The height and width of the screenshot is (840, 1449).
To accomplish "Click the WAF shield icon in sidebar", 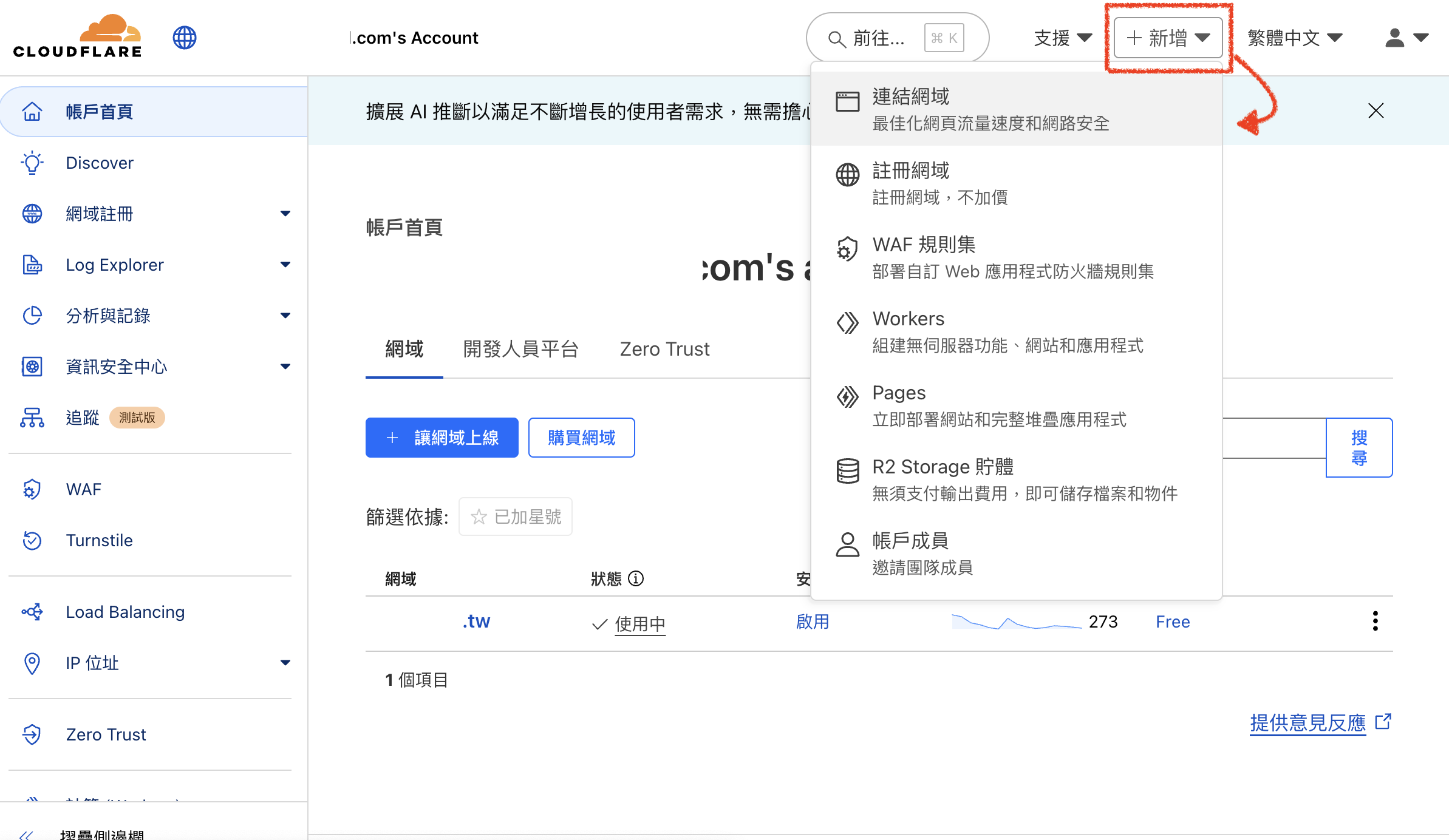I will 32,489.
